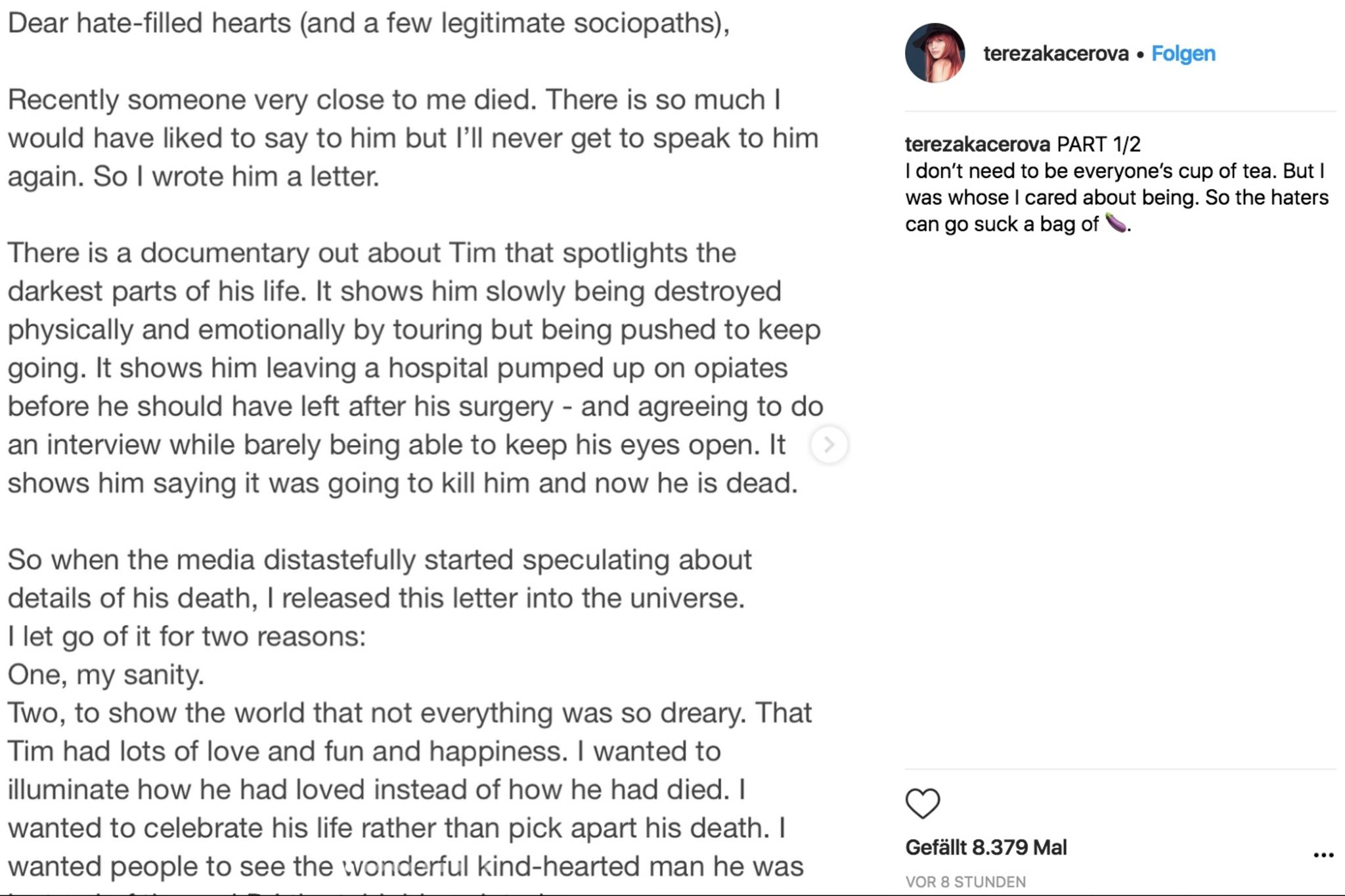Screen dimensions: 1345x896
Task: Click the 'wonderful kind-hearted man' line
Action: (405, 866)
